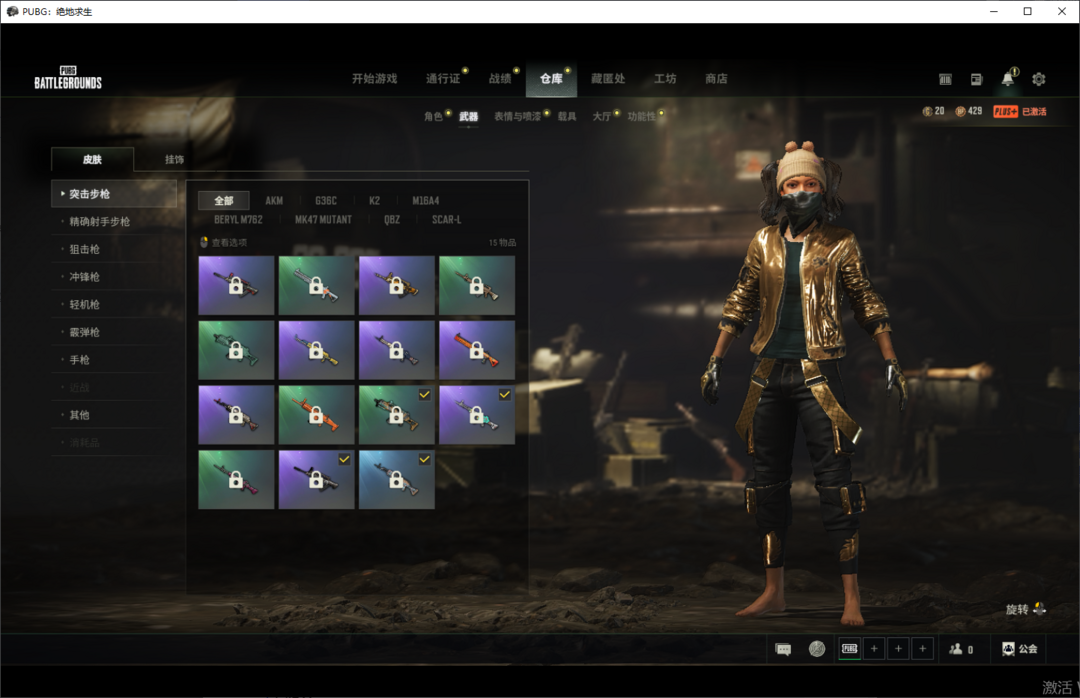Filter skins by SCAR-L
This screenshot has width=1080, height=698.
(x=446, y=220)
